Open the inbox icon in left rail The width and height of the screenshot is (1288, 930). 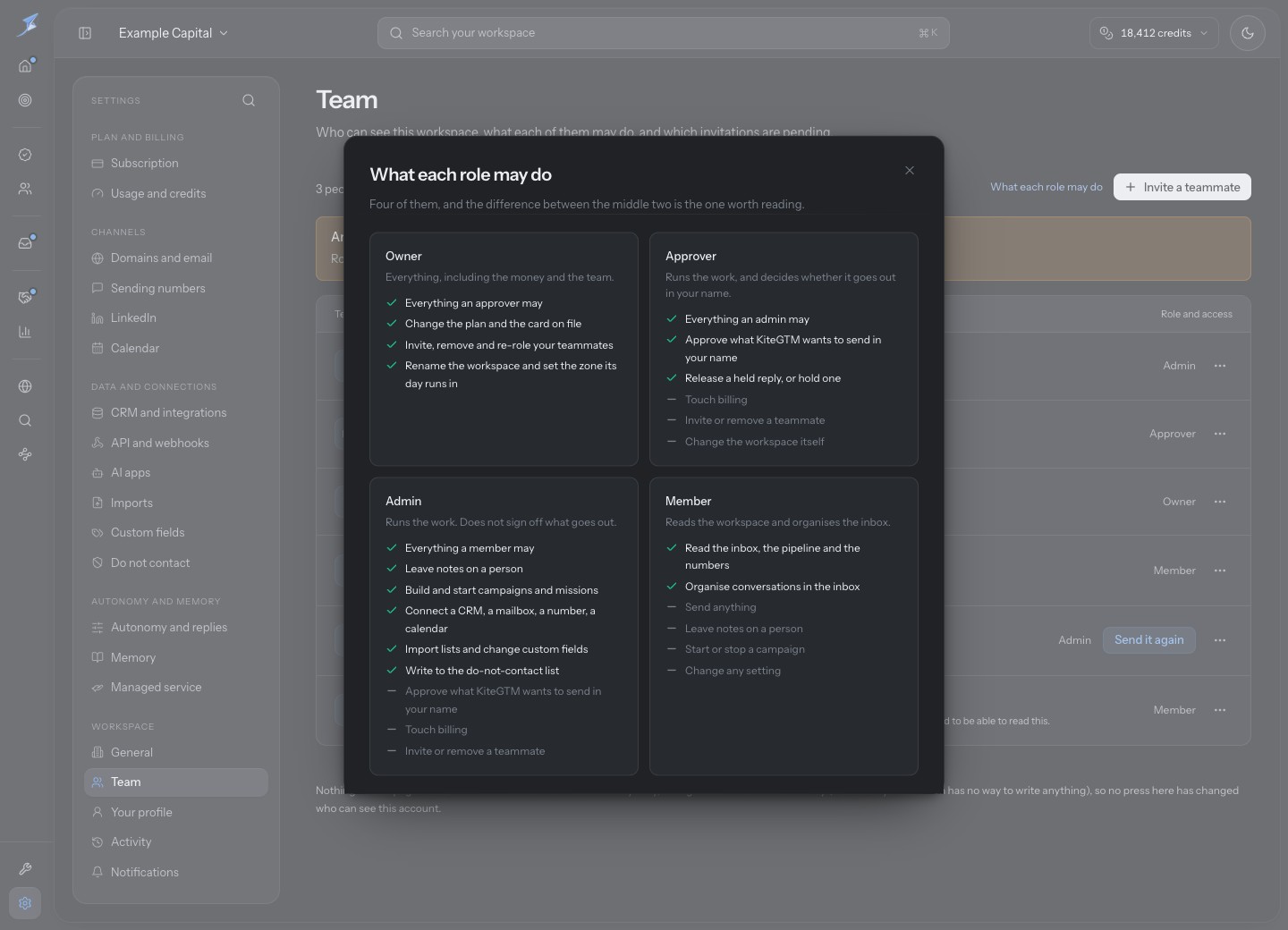pyautogui.click(x=25, y=243)
